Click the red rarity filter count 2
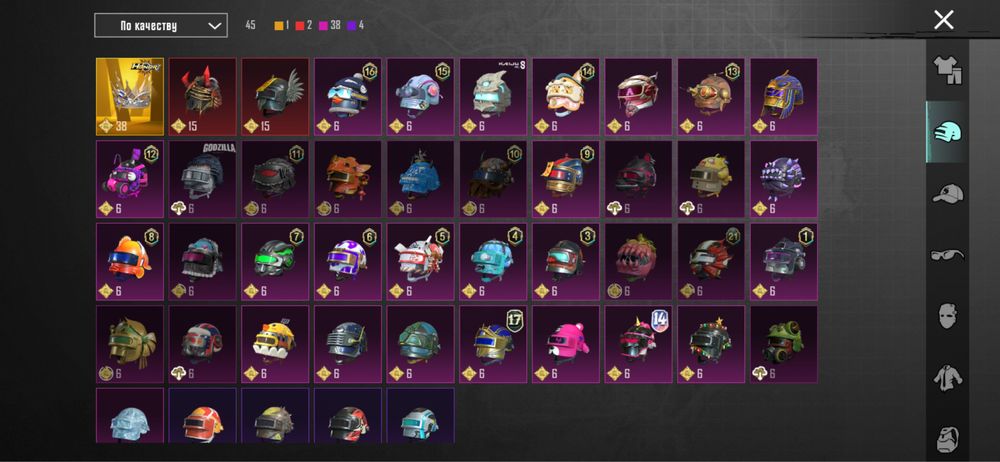The image size is (1000, 462). point(308,26)
